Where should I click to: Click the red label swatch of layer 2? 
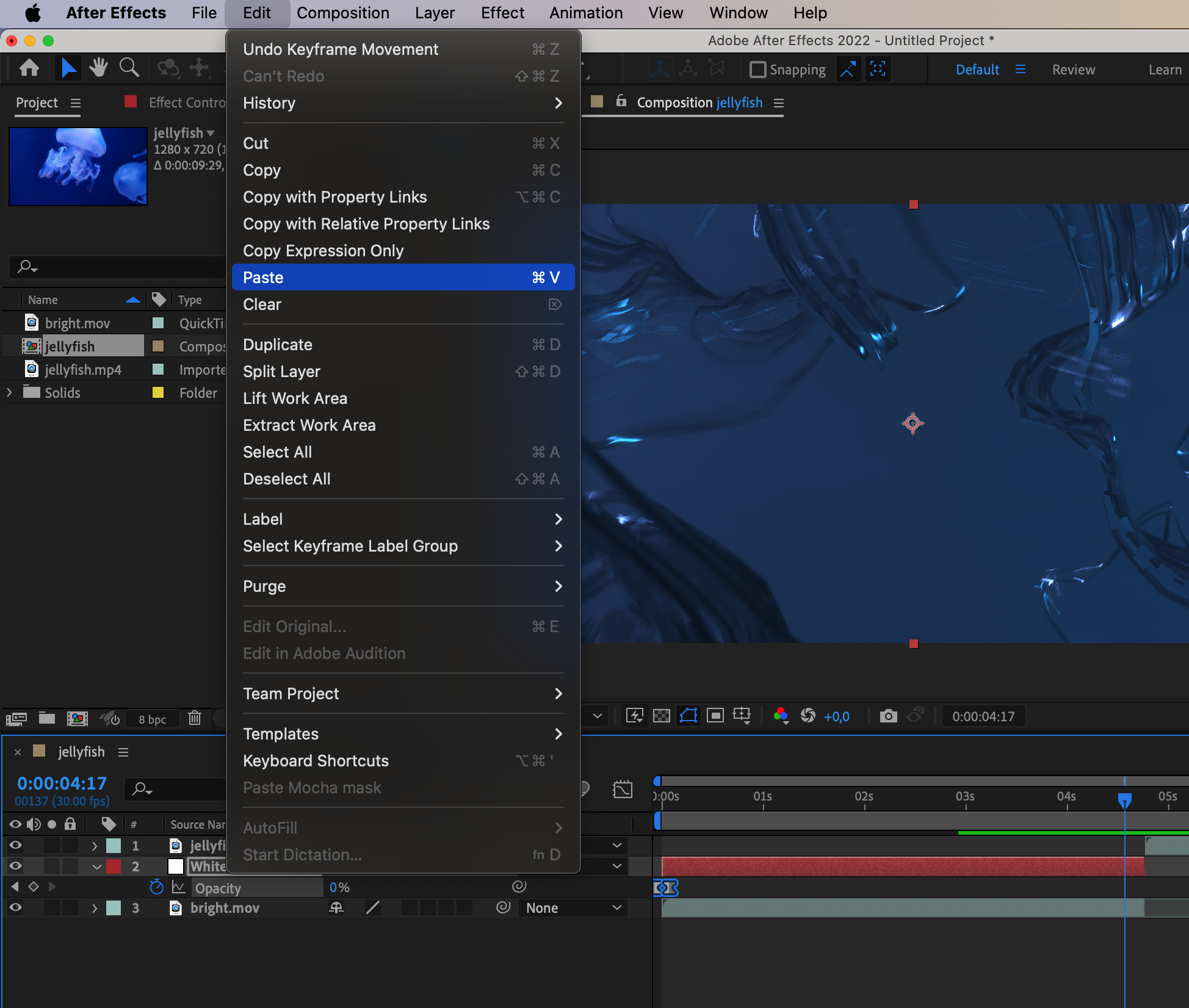coord(114,866)
